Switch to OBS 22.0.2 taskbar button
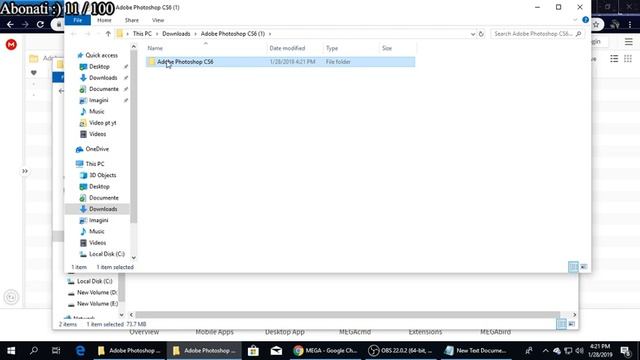Viewport: 640px width, 360px height. [400, 351]
